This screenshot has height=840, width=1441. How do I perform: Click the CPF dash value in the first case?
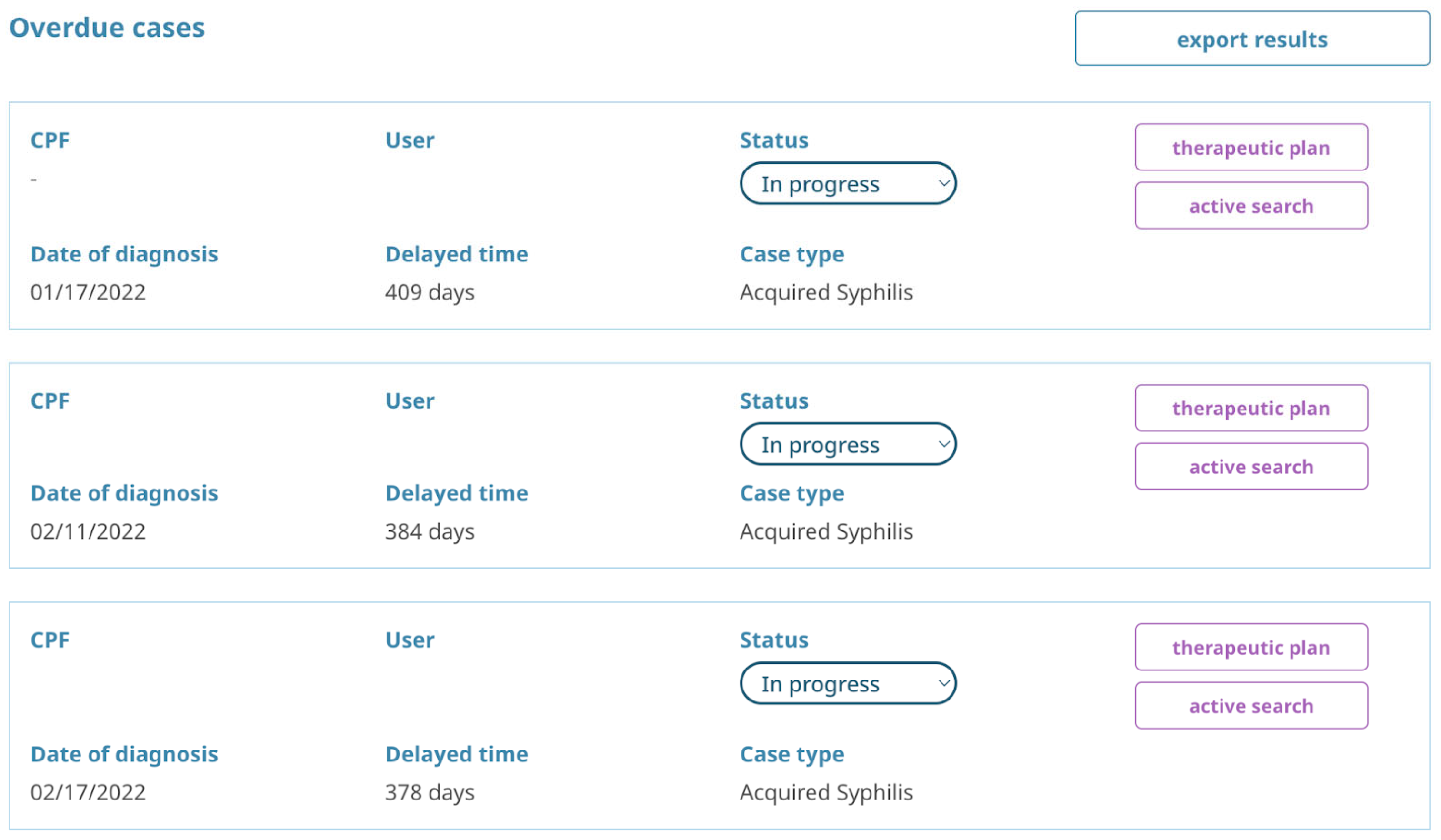click(x=34, y=180)
